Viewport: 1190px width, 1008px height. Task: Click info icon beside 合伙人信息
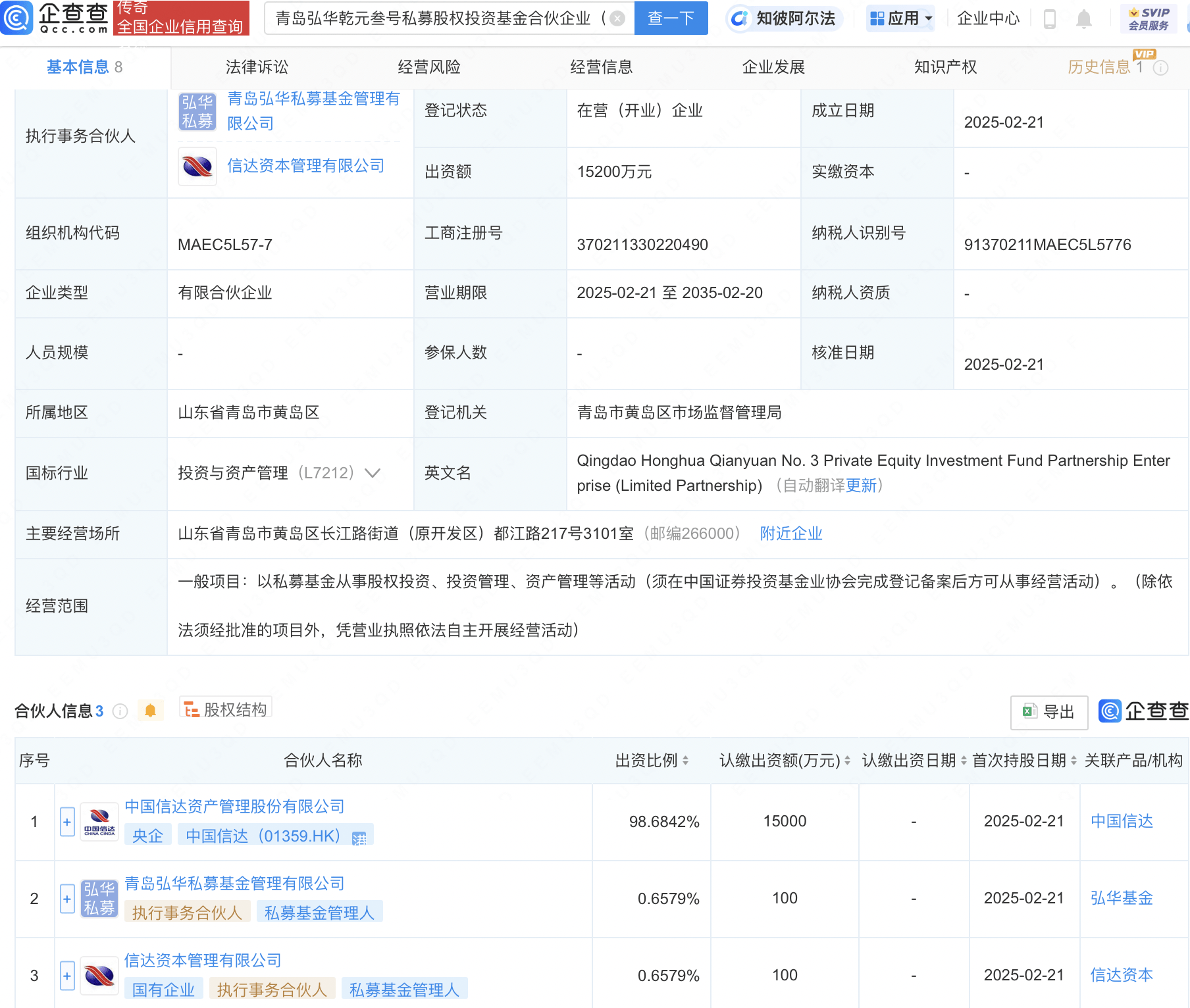tap(120, 711)
